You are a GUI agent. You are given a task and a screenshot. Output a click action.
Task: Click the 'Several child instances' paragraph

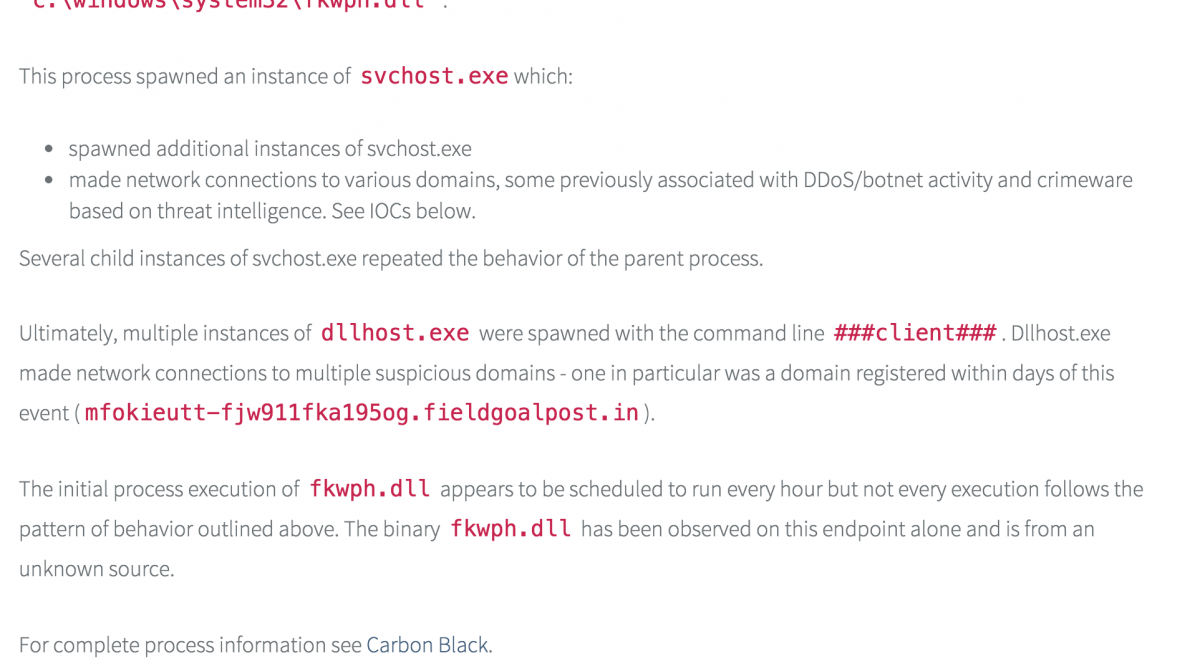(390, 259)
